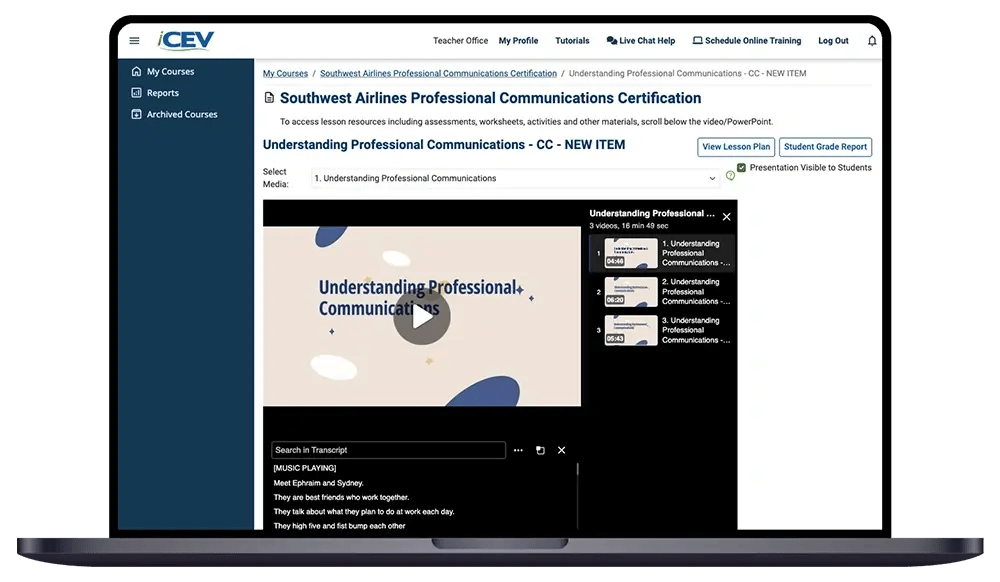Go to My Courses in sidebar
Screen dimensions: 1000x582
(x=170, y=71)
